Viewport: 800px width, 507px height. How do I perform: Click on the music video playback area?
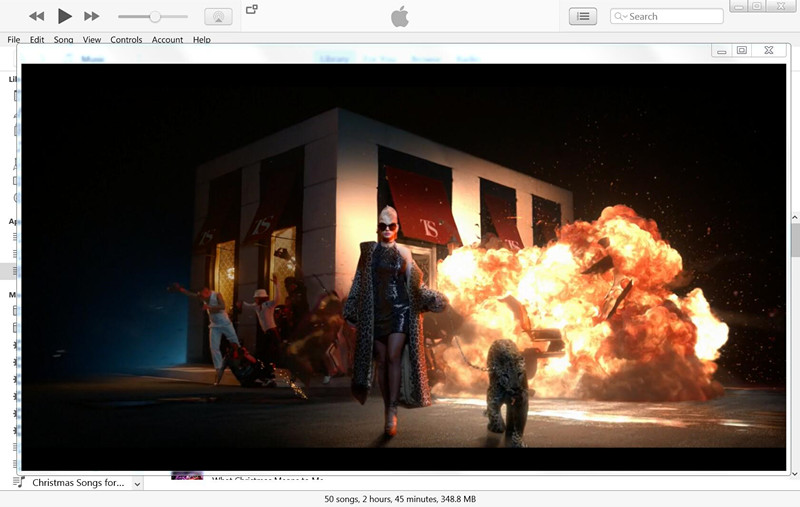[403, 267]
